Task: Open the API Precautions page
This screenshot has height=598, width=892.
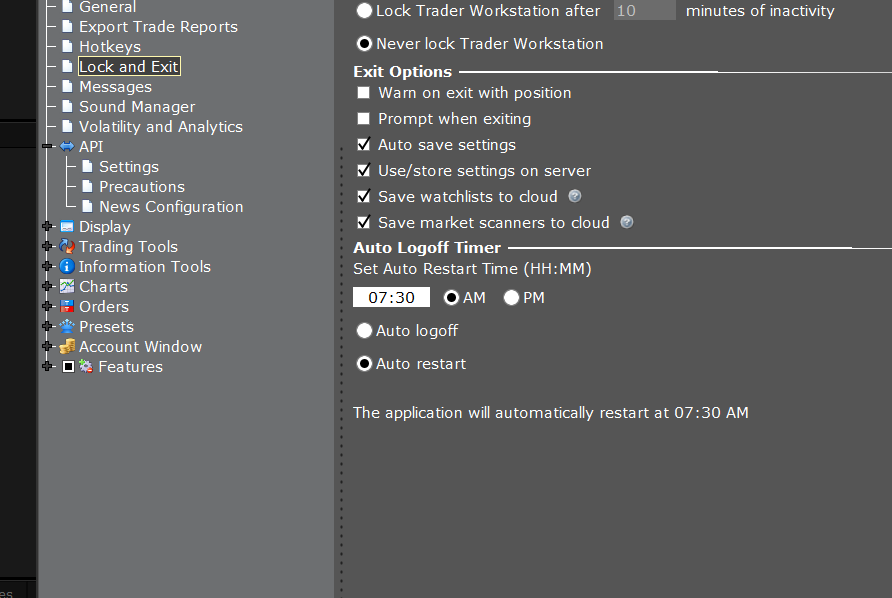Action: (x=141, y=187)
